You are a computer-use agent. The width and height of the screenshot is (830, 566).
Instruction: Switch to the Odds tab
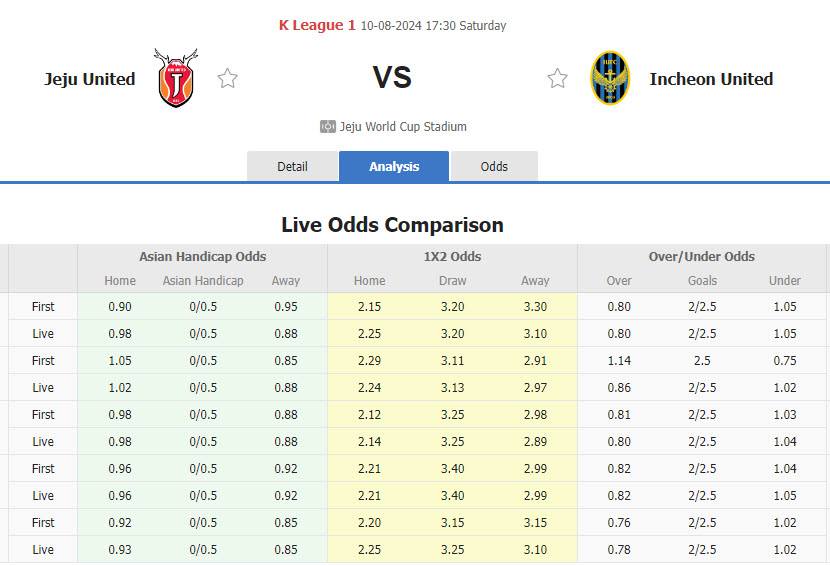point(494,167)
